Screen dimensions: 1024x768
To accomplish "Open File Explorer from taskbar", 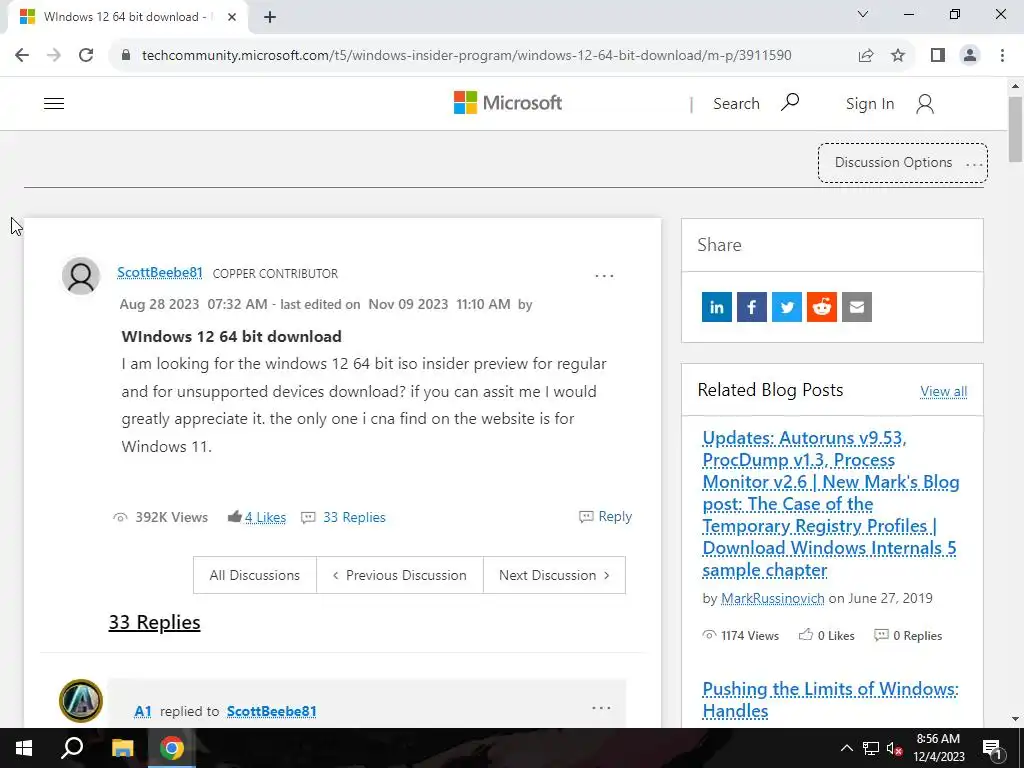I will coord(122,748).
